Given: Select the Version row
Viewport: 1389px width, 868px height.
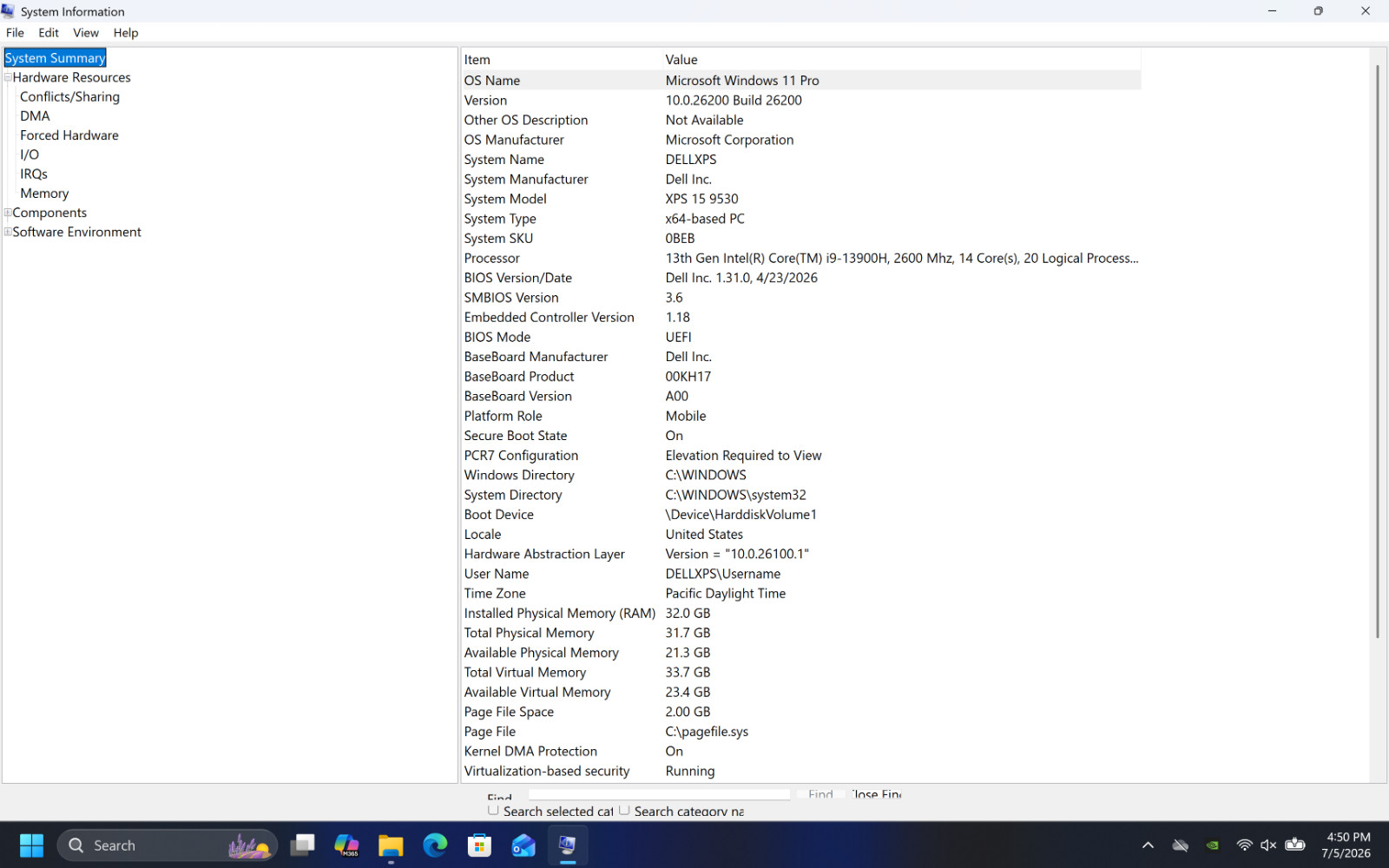Looking at the screenshot, I should point(800,100).
